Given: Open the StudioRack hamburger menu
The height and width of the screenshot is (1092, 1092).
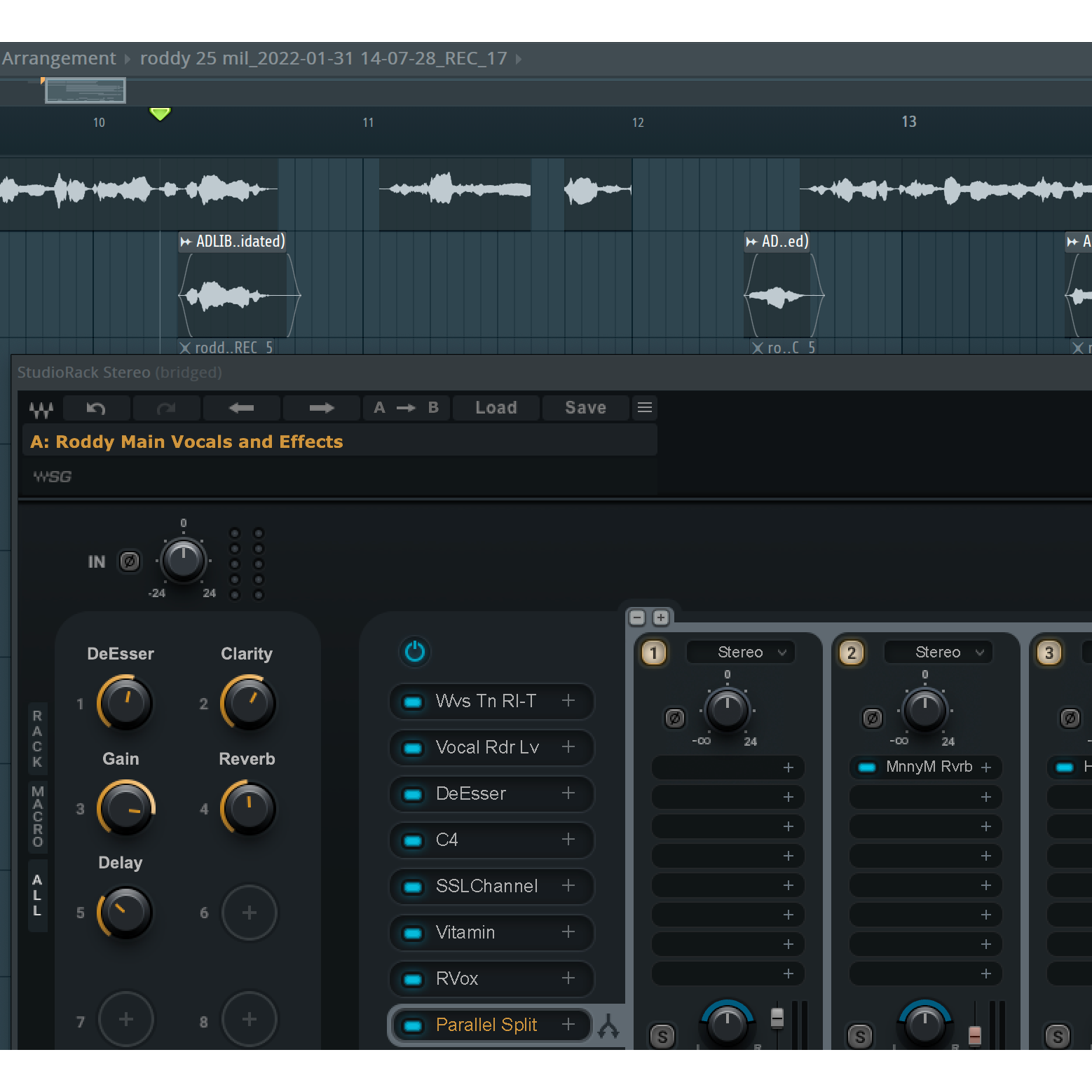Looking at the screenshot, I should (x=645, y=407).
